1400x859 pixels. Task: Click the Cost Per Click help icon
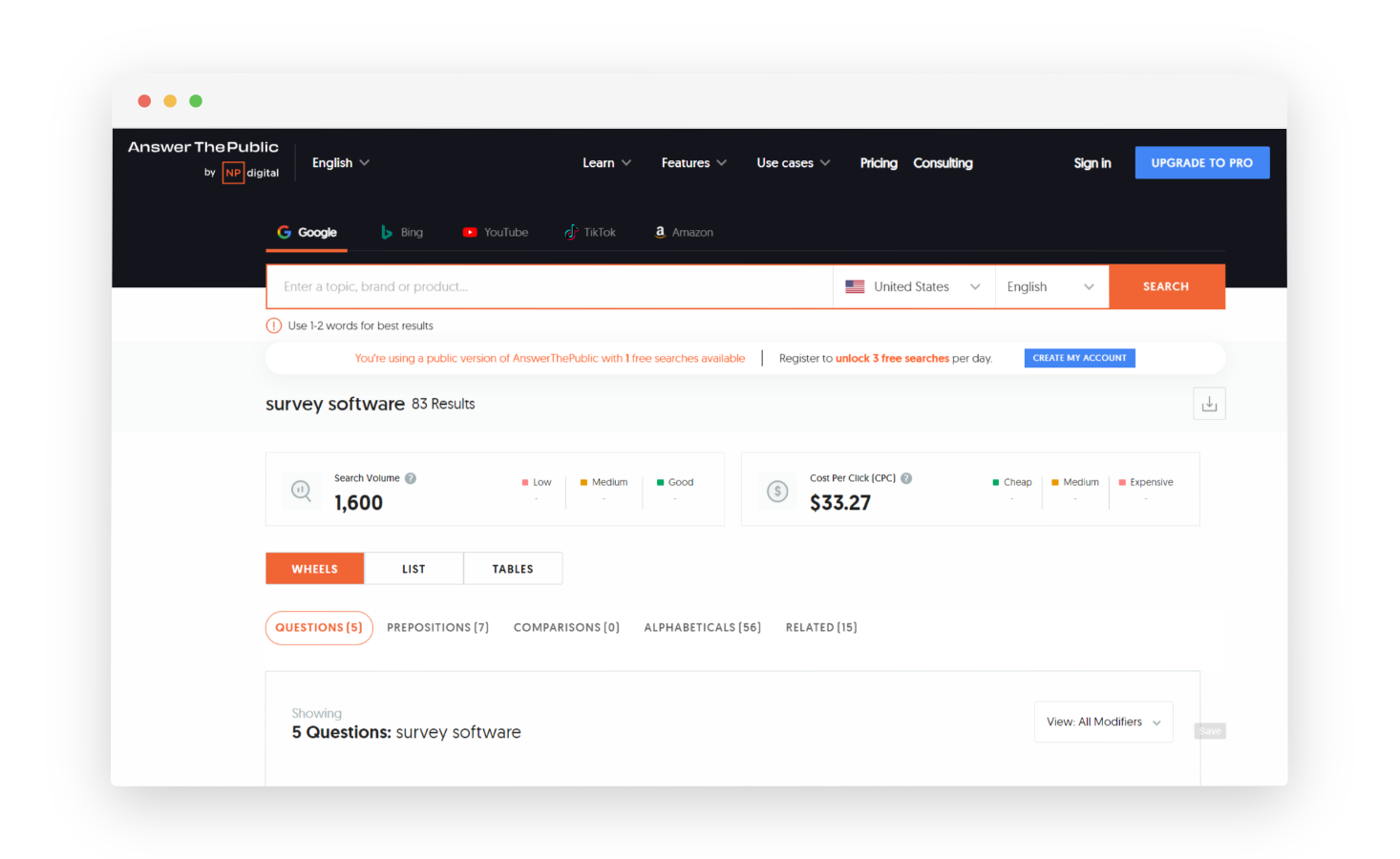[905, 477]
